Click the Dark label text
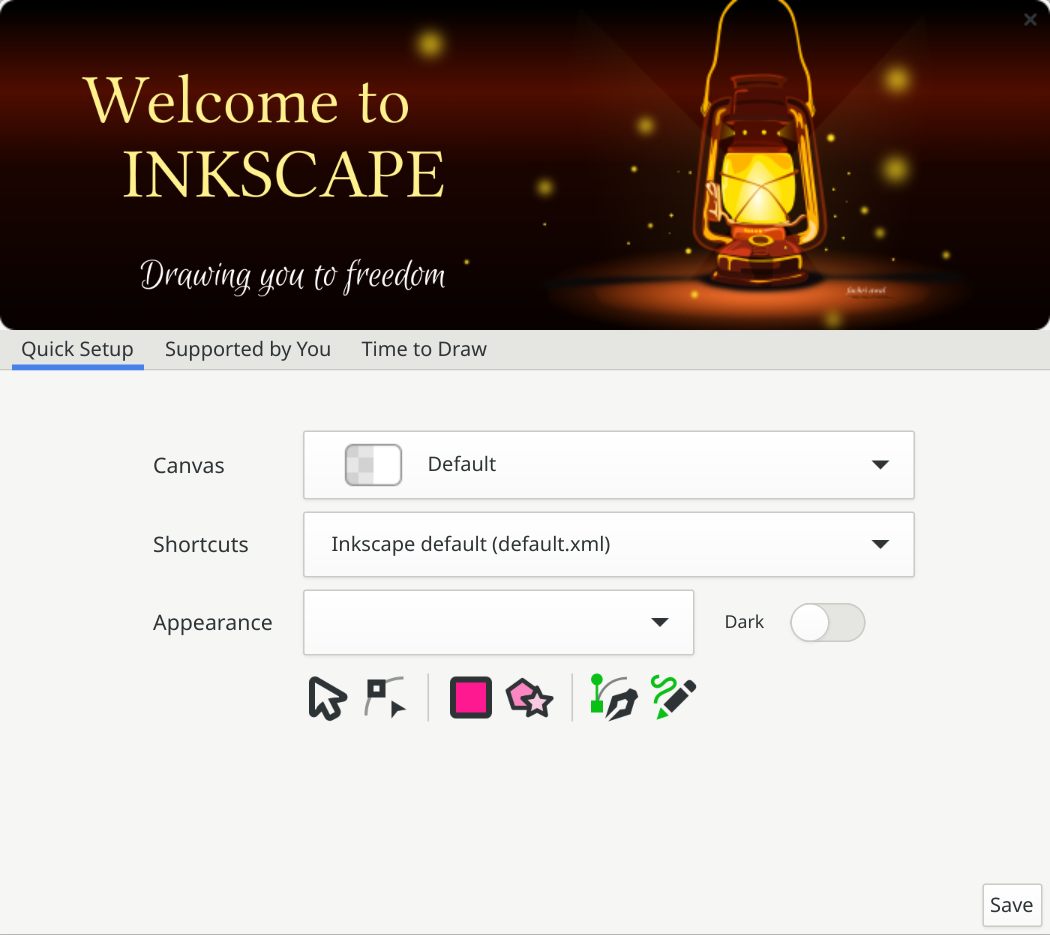Screen dimensions: 1050x935 pos(744,622)
